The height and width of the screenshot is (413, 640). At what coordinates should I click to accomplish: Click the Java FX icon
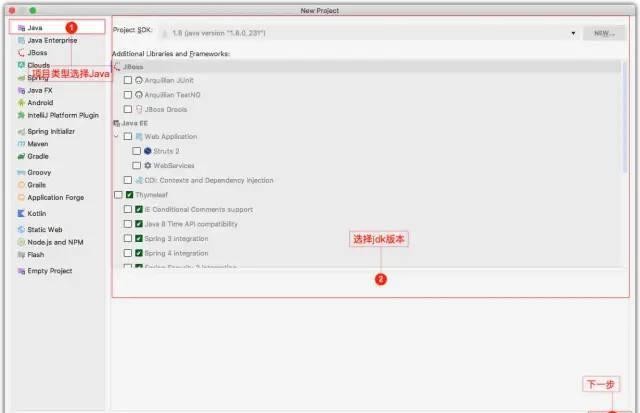pyautogui.click(x=21, y=90)
